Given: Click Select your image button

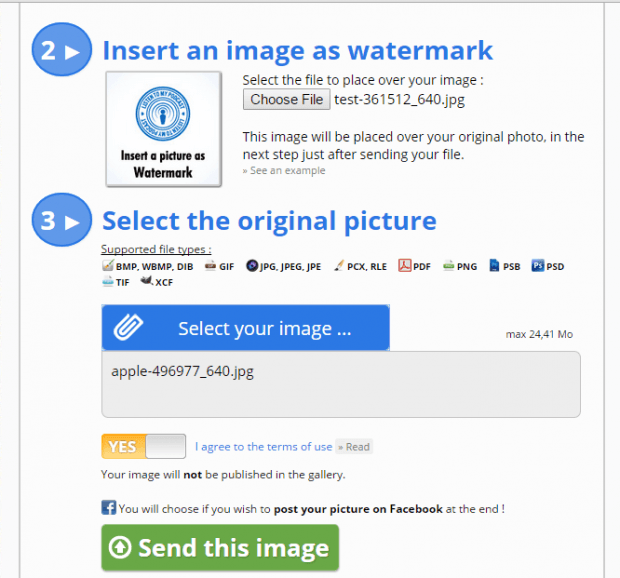Looking at the screenshot, I should [x=246, y=327].
